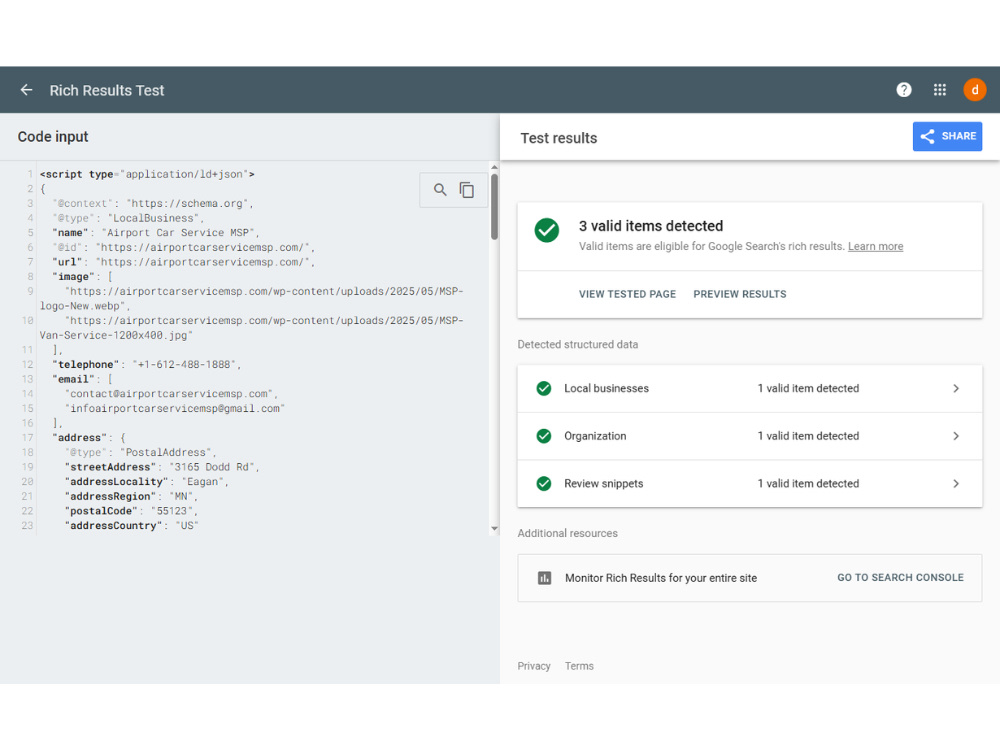Viewport: 1000px width, 750px height.
Task: Click the green check next to Organization
Action: (543, 436)
